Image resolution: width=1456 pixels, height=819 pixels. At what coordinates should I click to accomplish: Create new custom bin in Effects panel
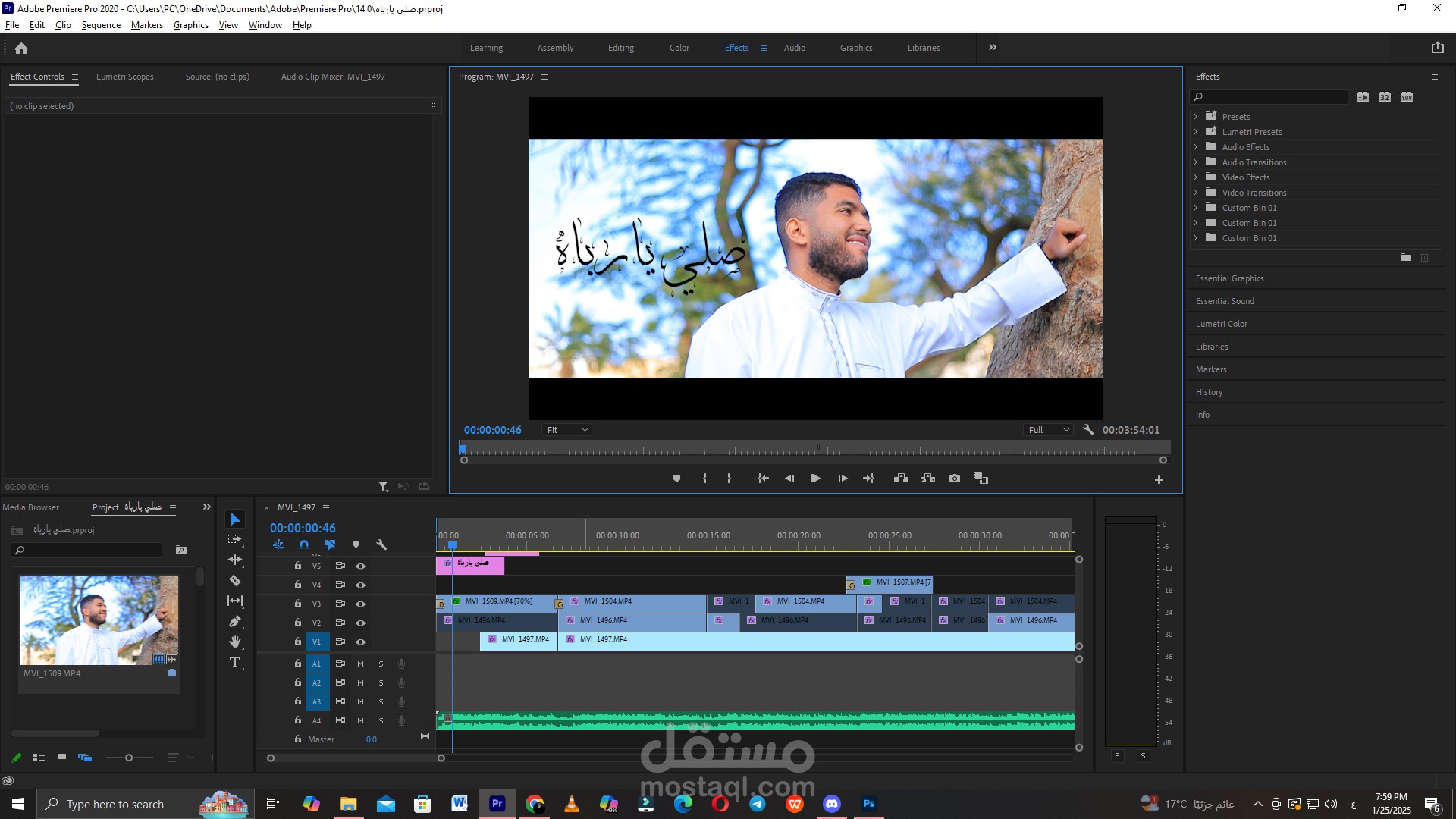click(x=1406, y=258)
